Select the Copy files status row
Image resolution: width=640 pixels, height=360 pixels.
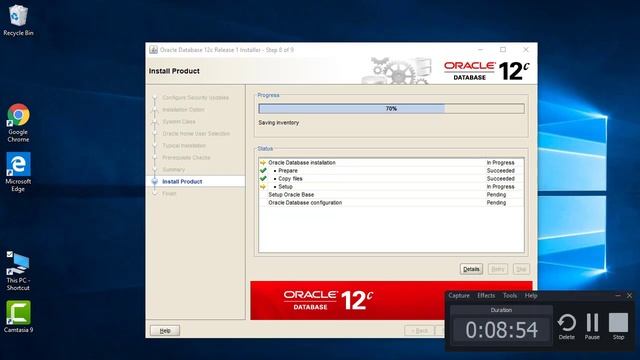point(391,178)
